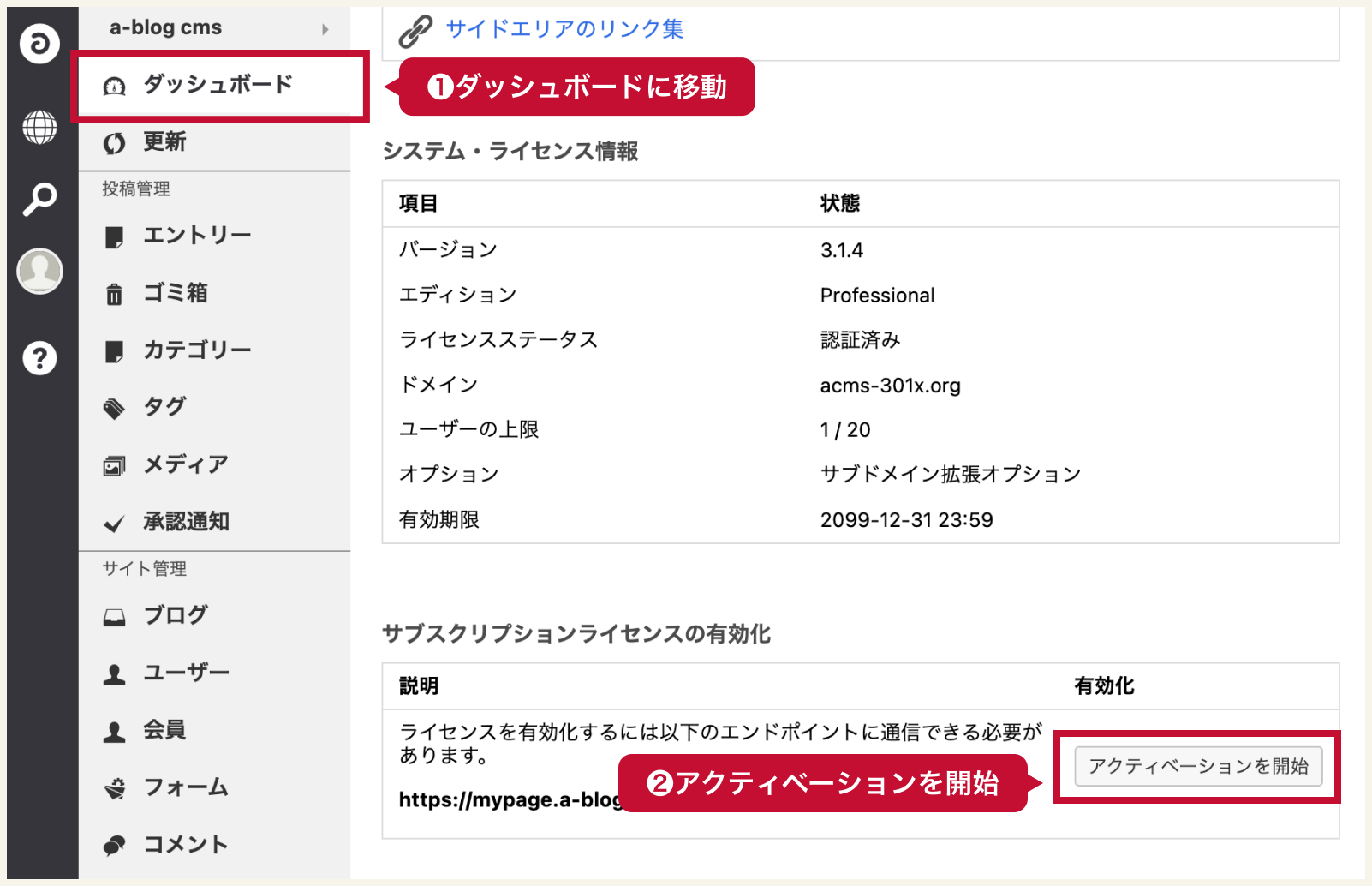
Task: Open the サイドエリアのリンク集 link
Action: coord(564,29)
